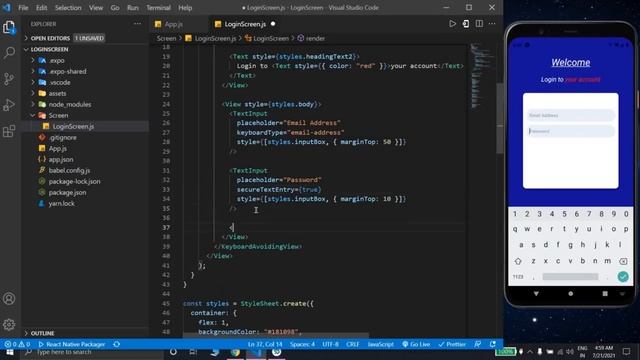The width and height of the screenshot is (640, 360).
Task: Open Cortana circle on taskbar
Action: coord(173,352)
